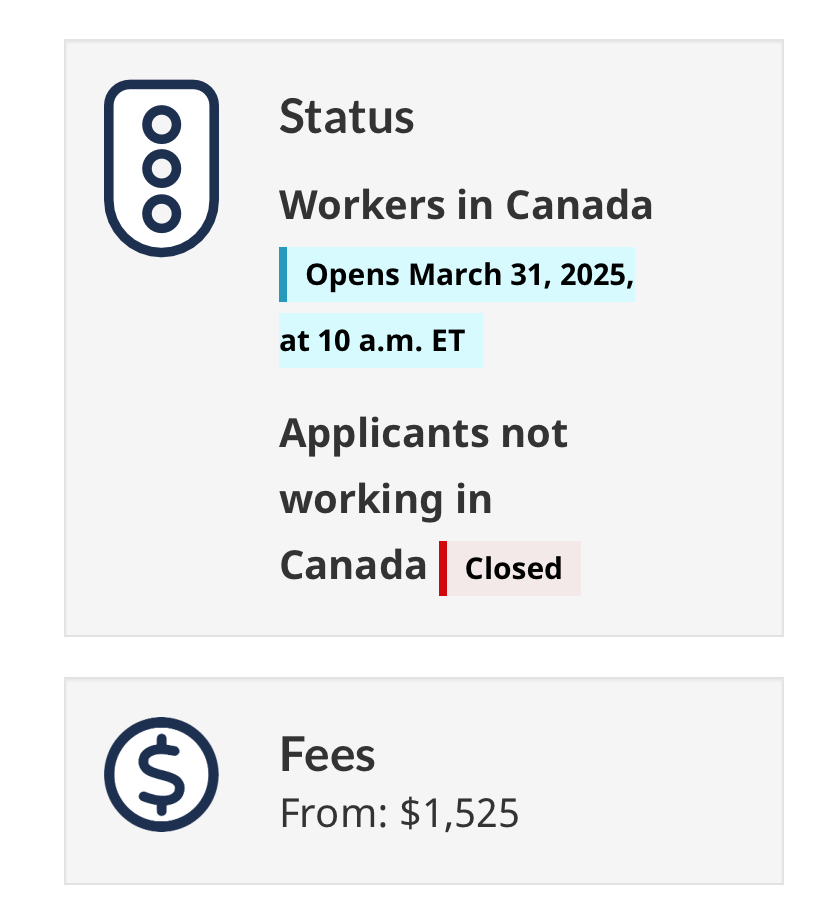Screen dimensions: 820x914
Task: Click the Closed status badge
Action: tap(510, 568)
